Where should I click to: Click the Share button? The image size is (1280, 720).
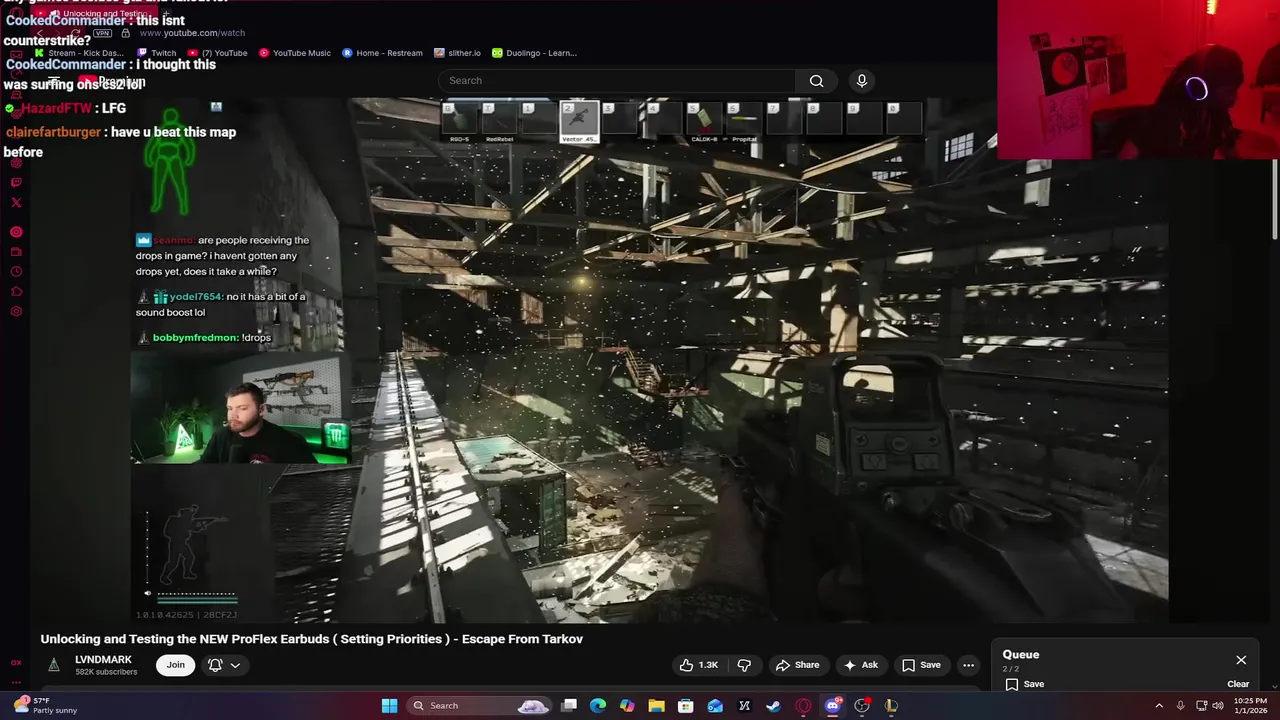coord(797,665)
